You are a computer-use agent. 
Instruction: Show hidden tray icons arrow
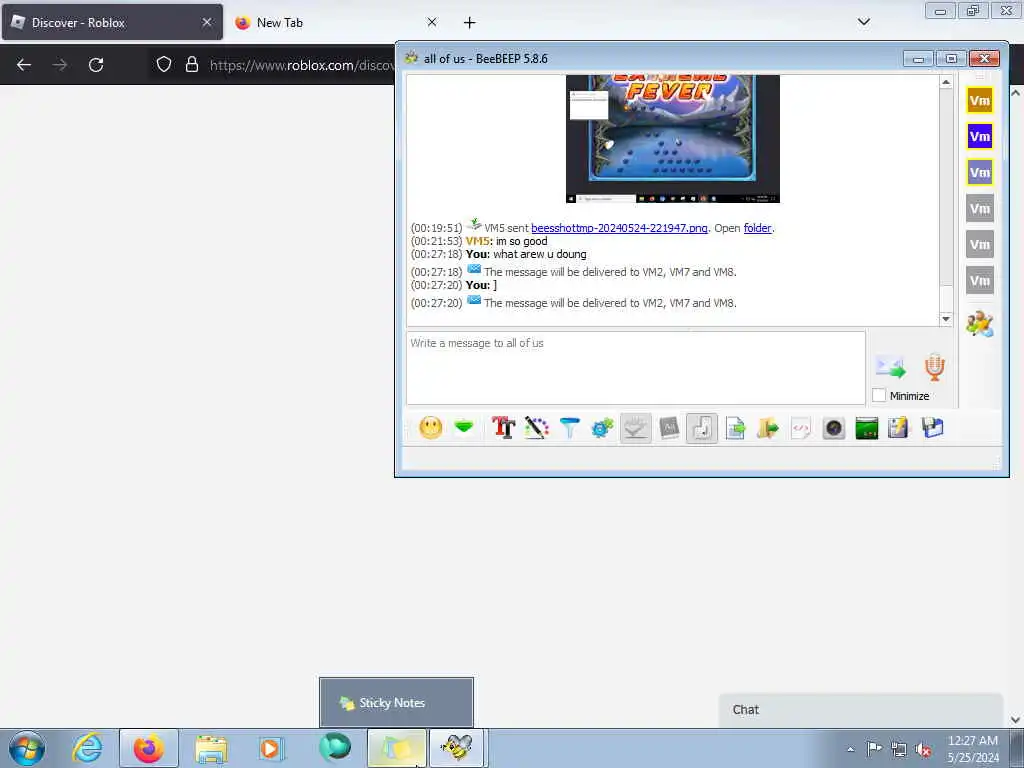click(x=850, y=749)
